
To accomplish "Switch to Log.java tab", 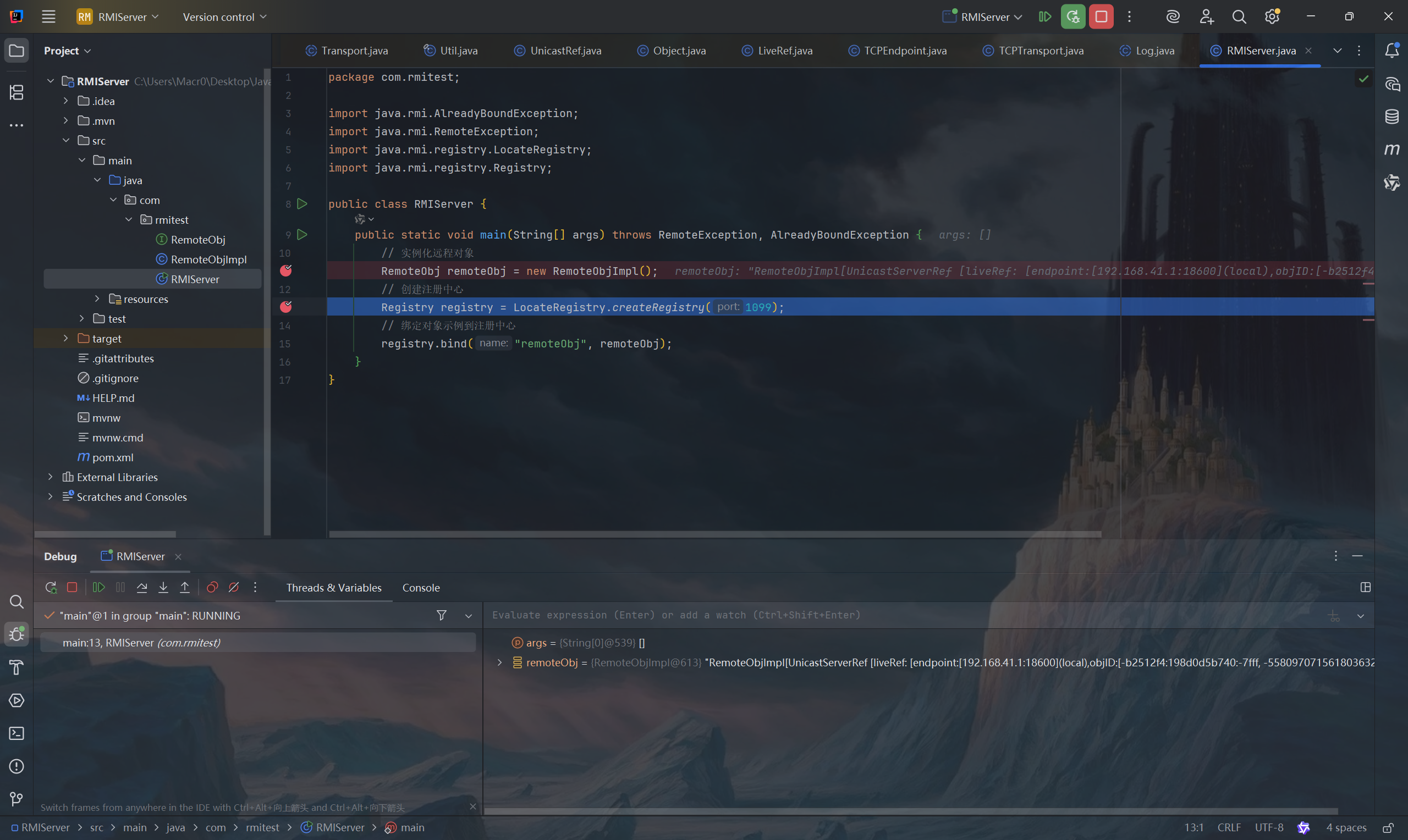I will [x=1147, y=51].
